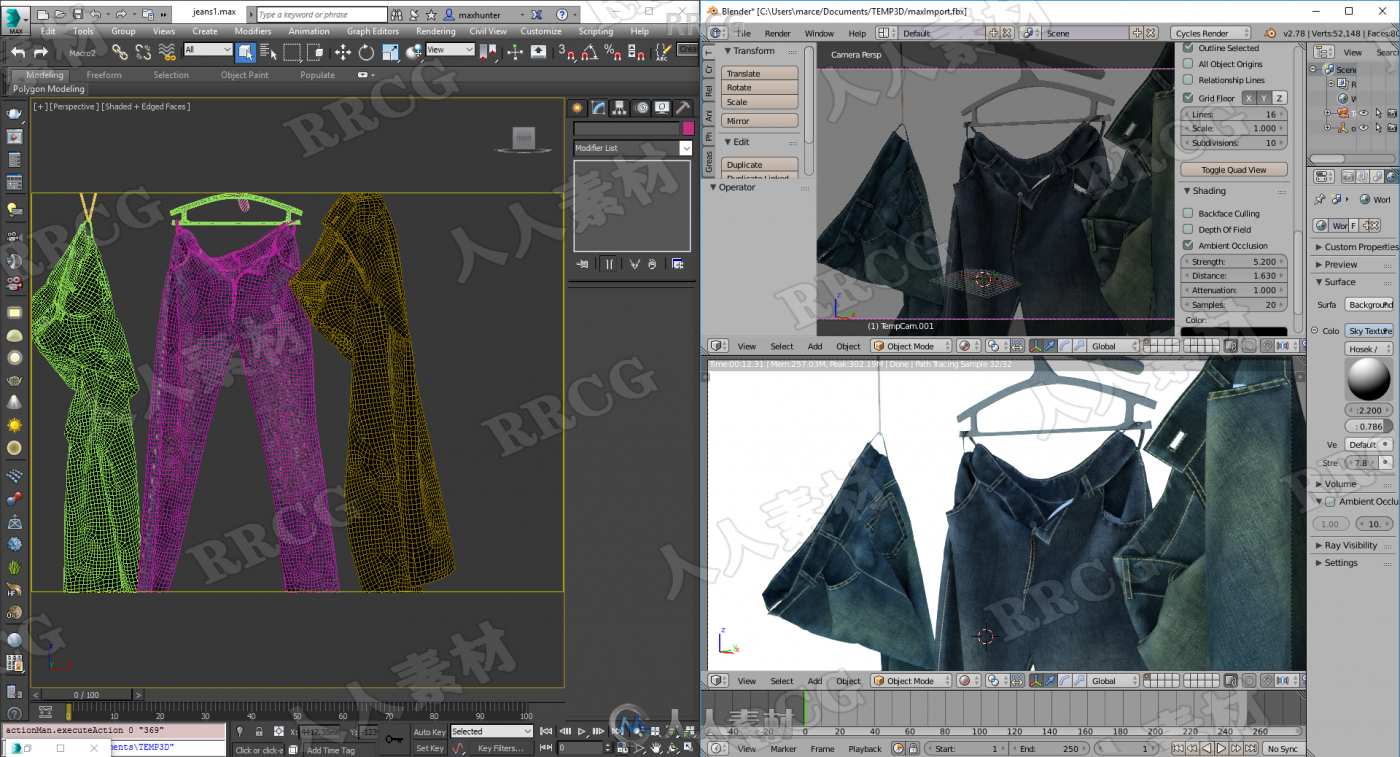Toggle grid floor X axis button

[1249, 98]
